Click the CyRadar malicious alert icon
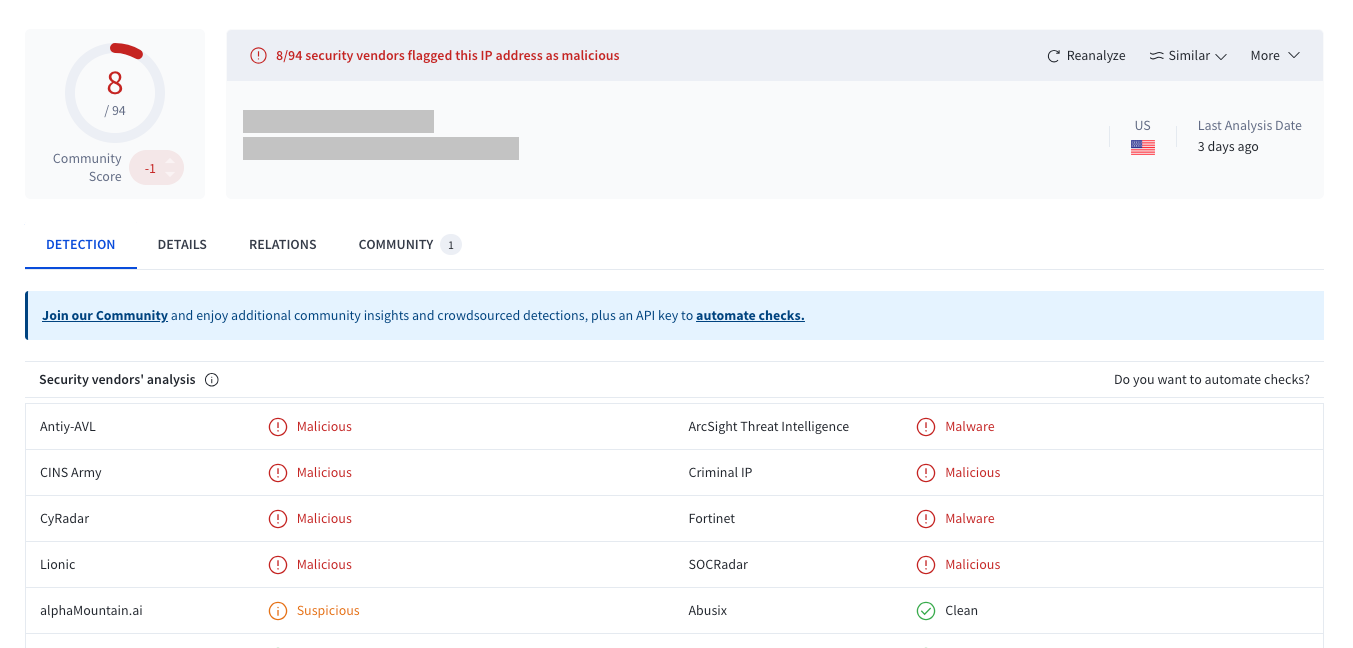The width and height of the screenshot is (1353, 648). pyautogui.click(x=278, y=519)
